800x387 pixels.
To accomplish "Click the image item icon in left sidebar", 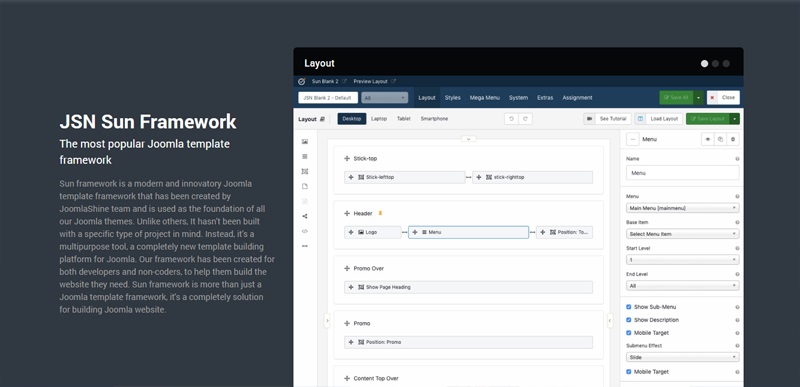I will [x=305, y=141].
